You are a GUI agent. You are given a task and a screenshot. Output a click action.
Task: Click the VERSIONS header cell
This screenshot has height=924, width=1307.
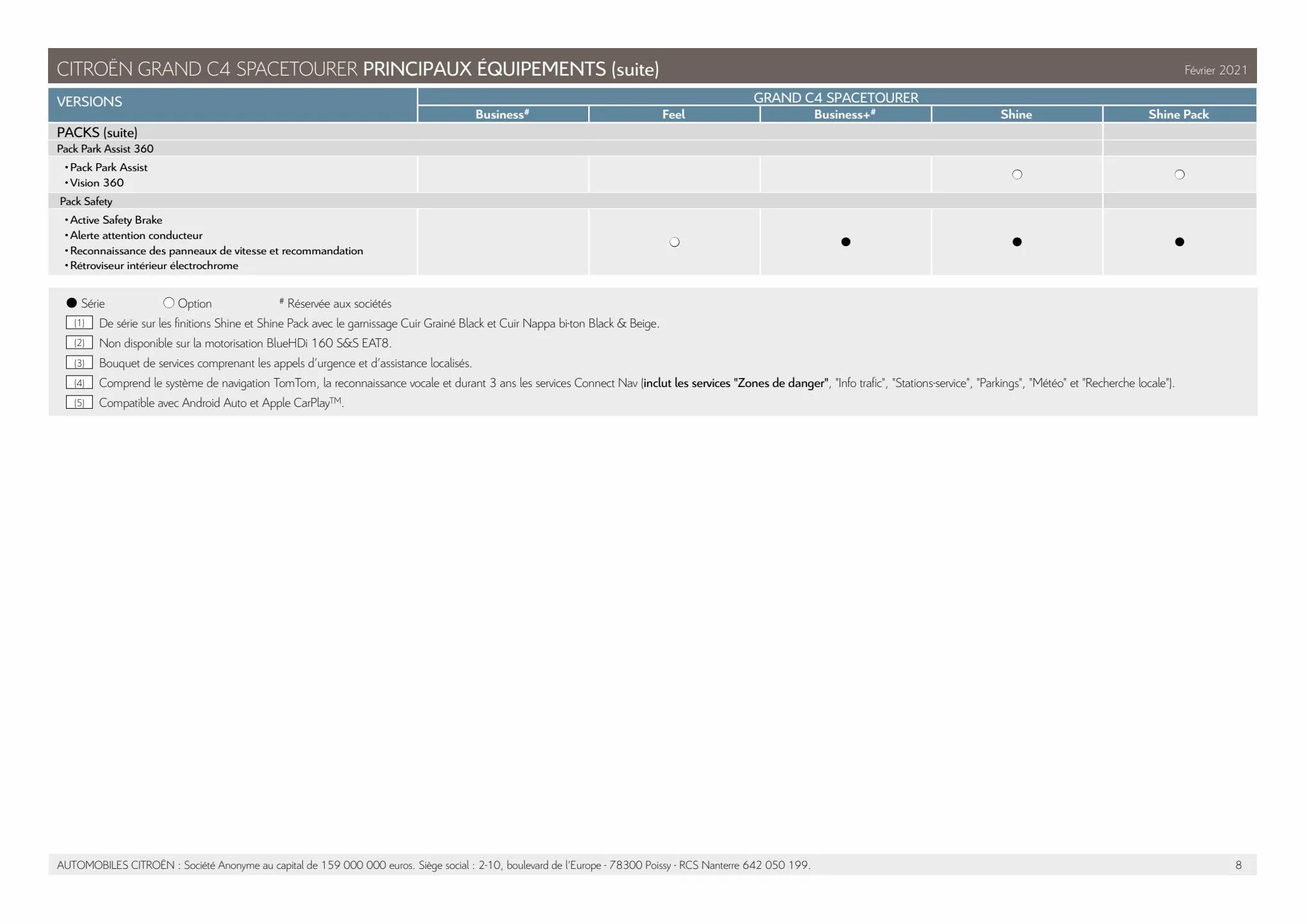pos(233,105)
